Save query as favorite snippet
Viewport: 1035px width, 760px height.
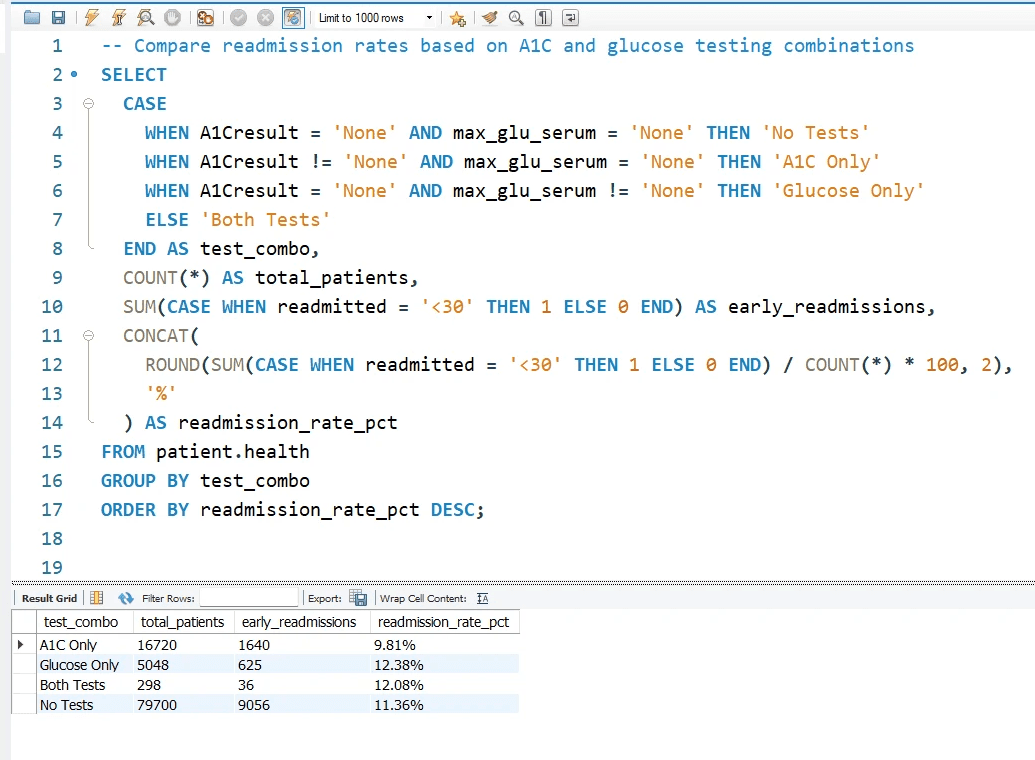tap(457, 18)
